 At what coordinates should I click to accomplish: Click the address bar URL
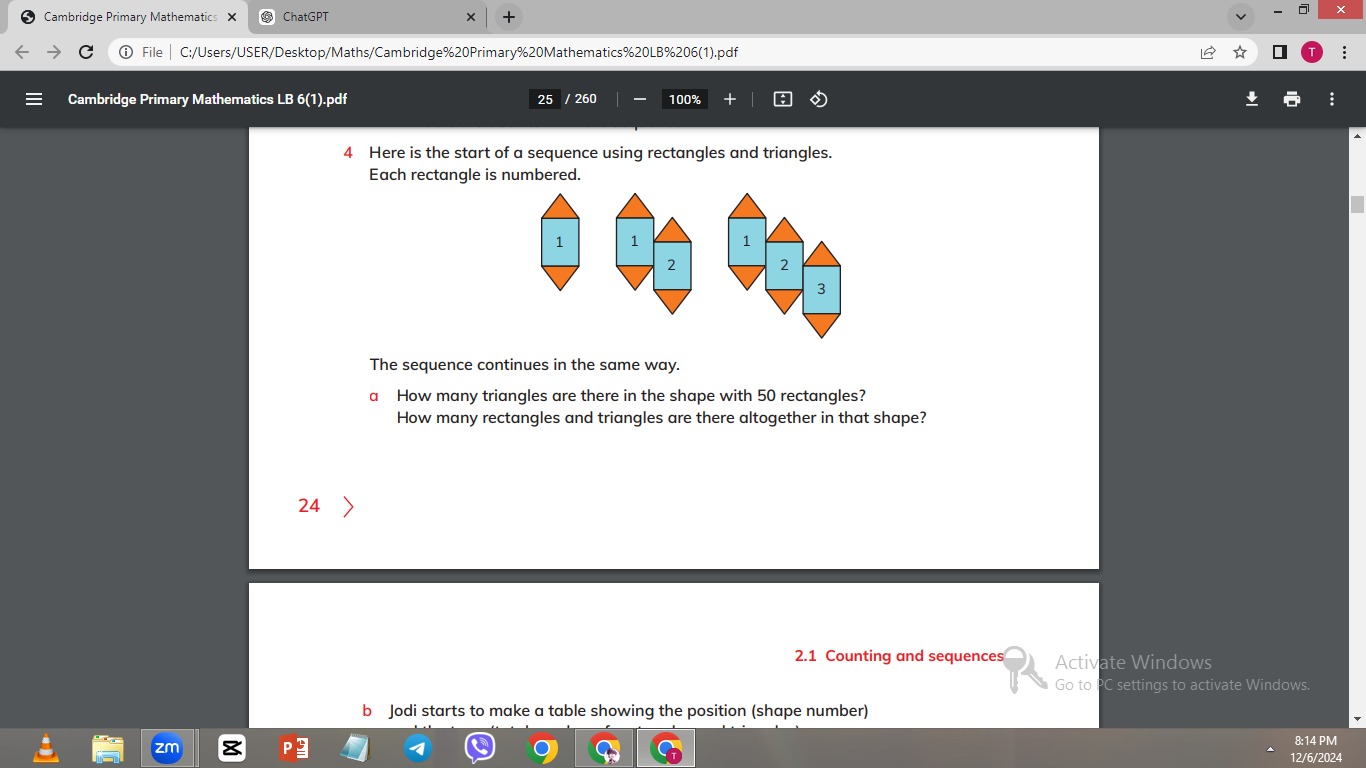tap(459, 52)
